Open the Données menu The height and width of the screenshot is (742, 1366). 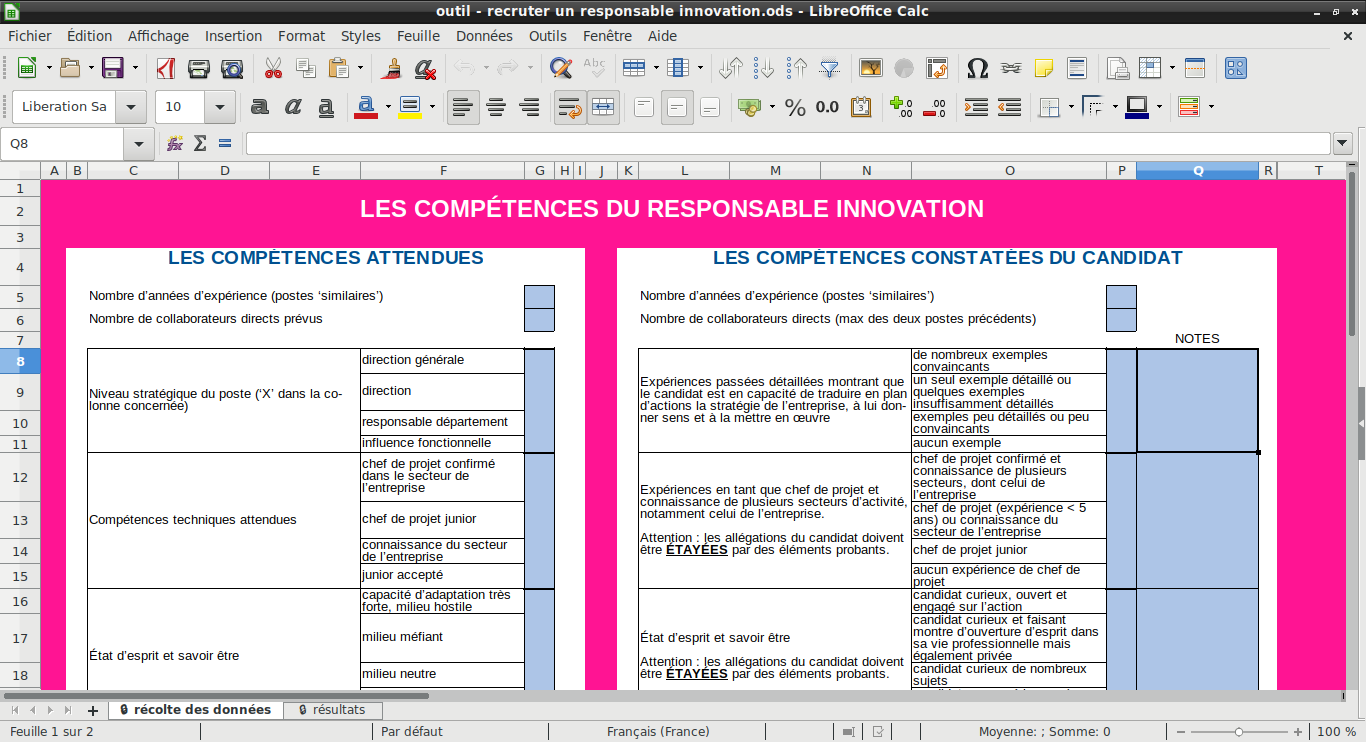(484, 36)
